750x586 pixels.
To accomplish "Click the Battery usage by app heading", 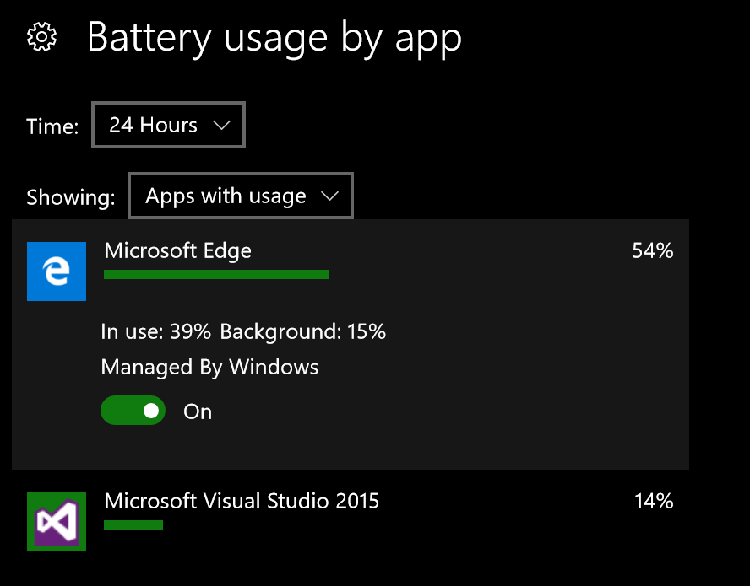I will [x=274, y=38].
